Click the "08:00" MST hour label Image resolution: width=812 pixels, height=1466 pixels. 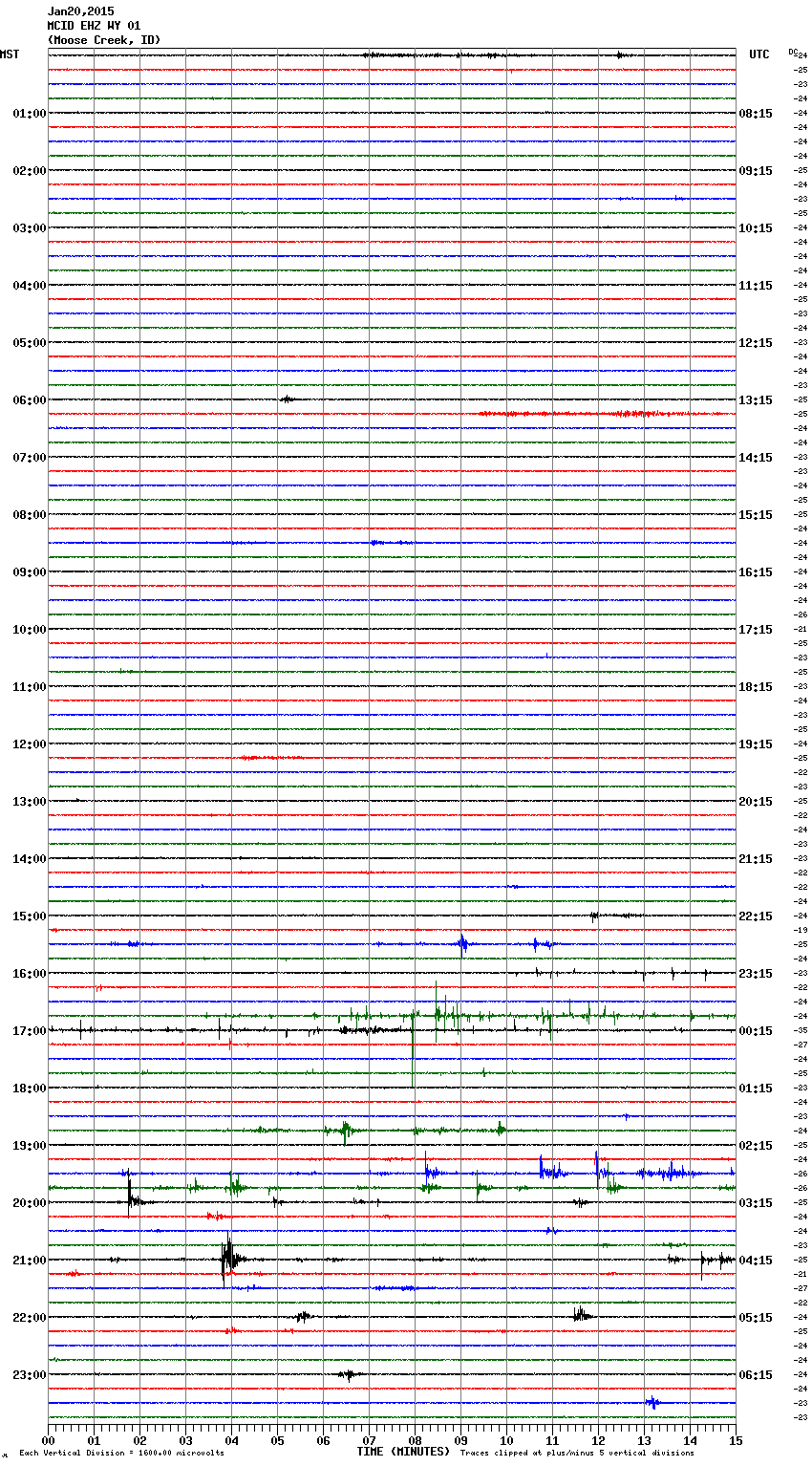click(x=30, y=514)
